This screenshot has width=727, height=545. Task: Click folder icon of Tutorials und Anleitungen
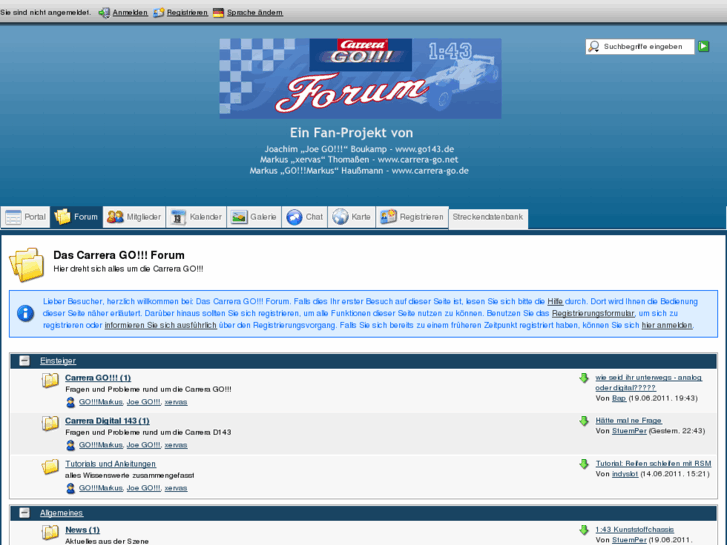coord(50,466)
